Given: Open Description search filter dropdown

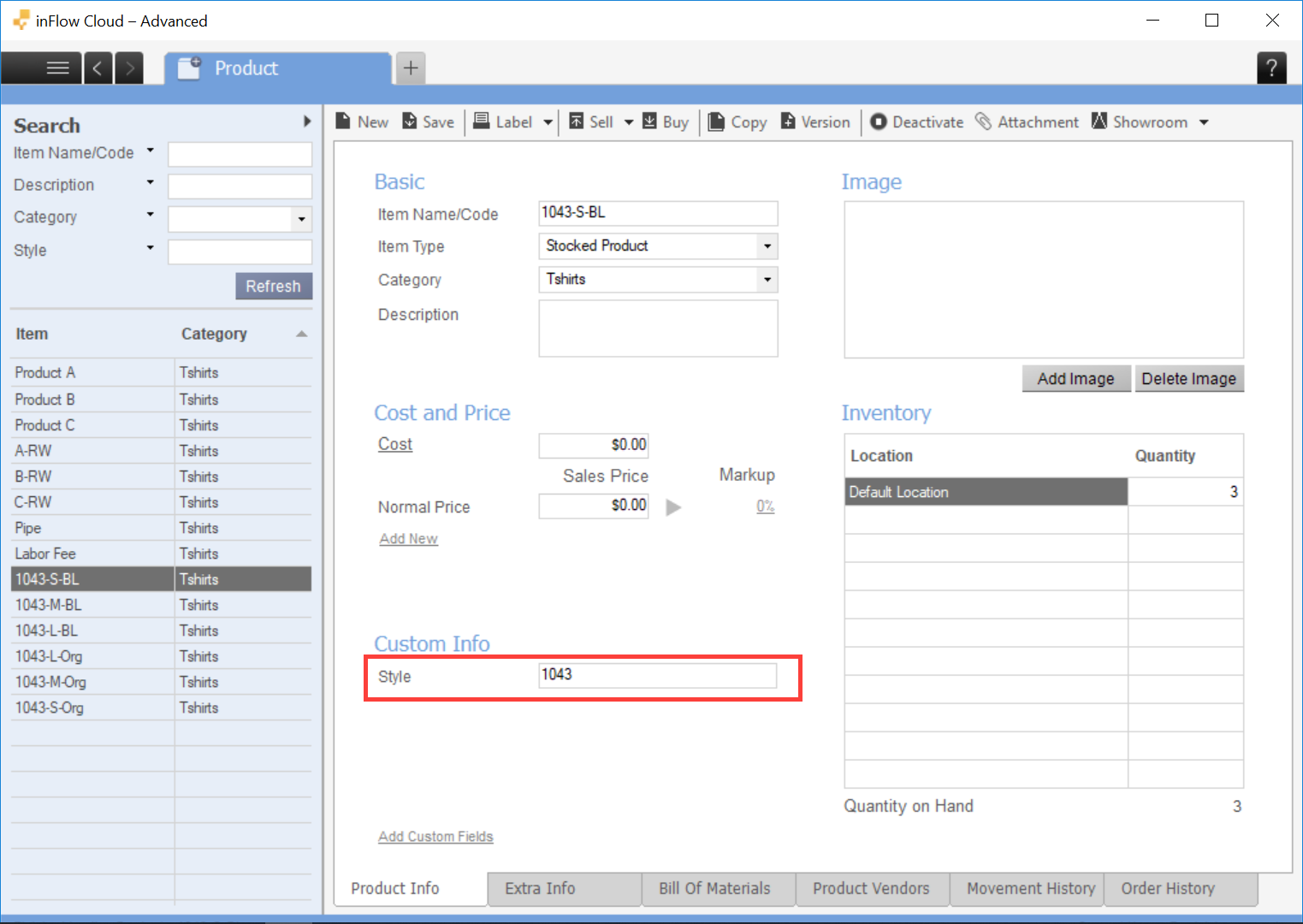Looking at the screenshot, I should [150, 182].
